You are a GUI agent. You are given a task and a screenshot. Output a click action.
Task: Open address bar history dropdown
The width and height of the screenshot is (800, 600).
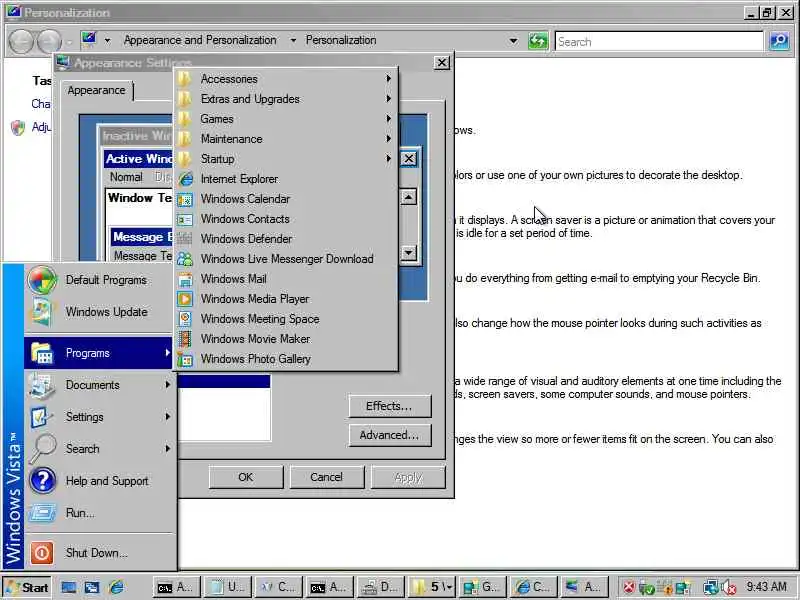[513, 41]
